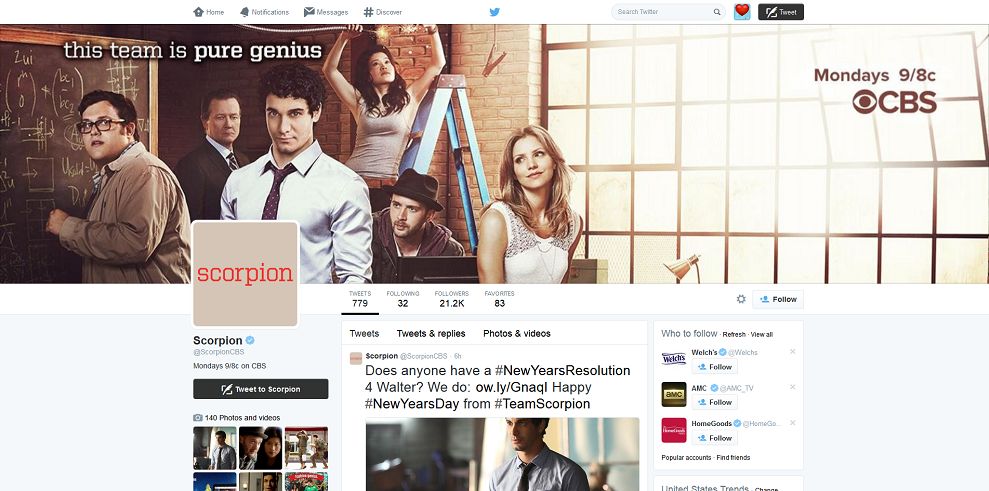This screenshot has width=989, height=491.
Task: View Favorites count 83
Action: (x=500, y=299)
